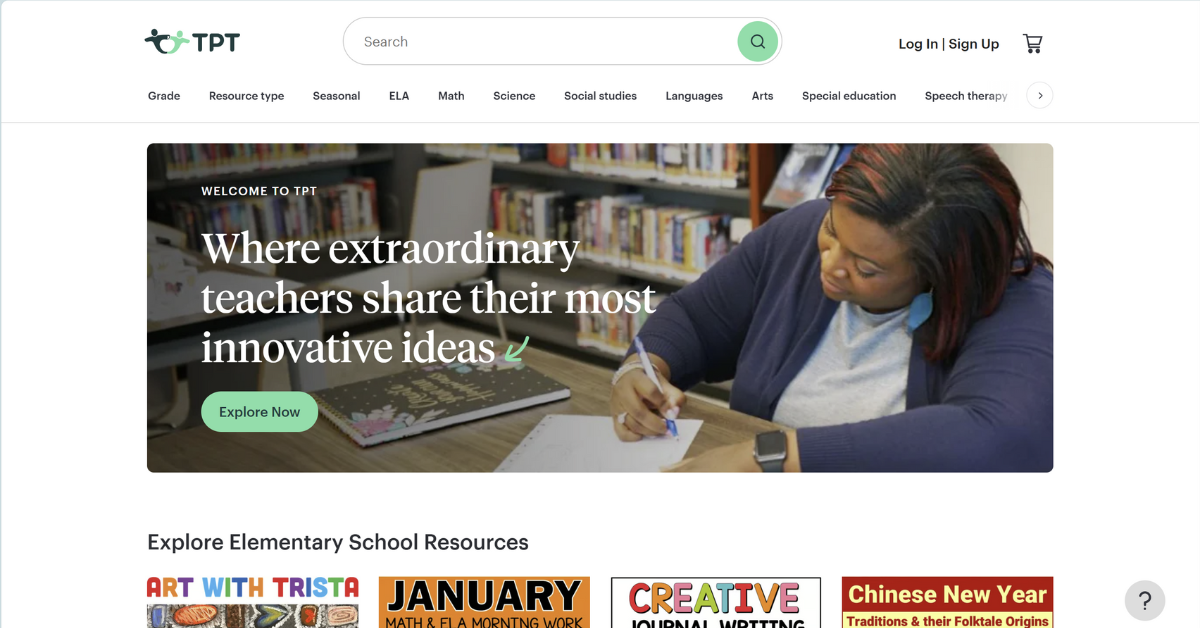Select the Math category
Viewport: 1200px width, 628px height.
click(451, 96)
